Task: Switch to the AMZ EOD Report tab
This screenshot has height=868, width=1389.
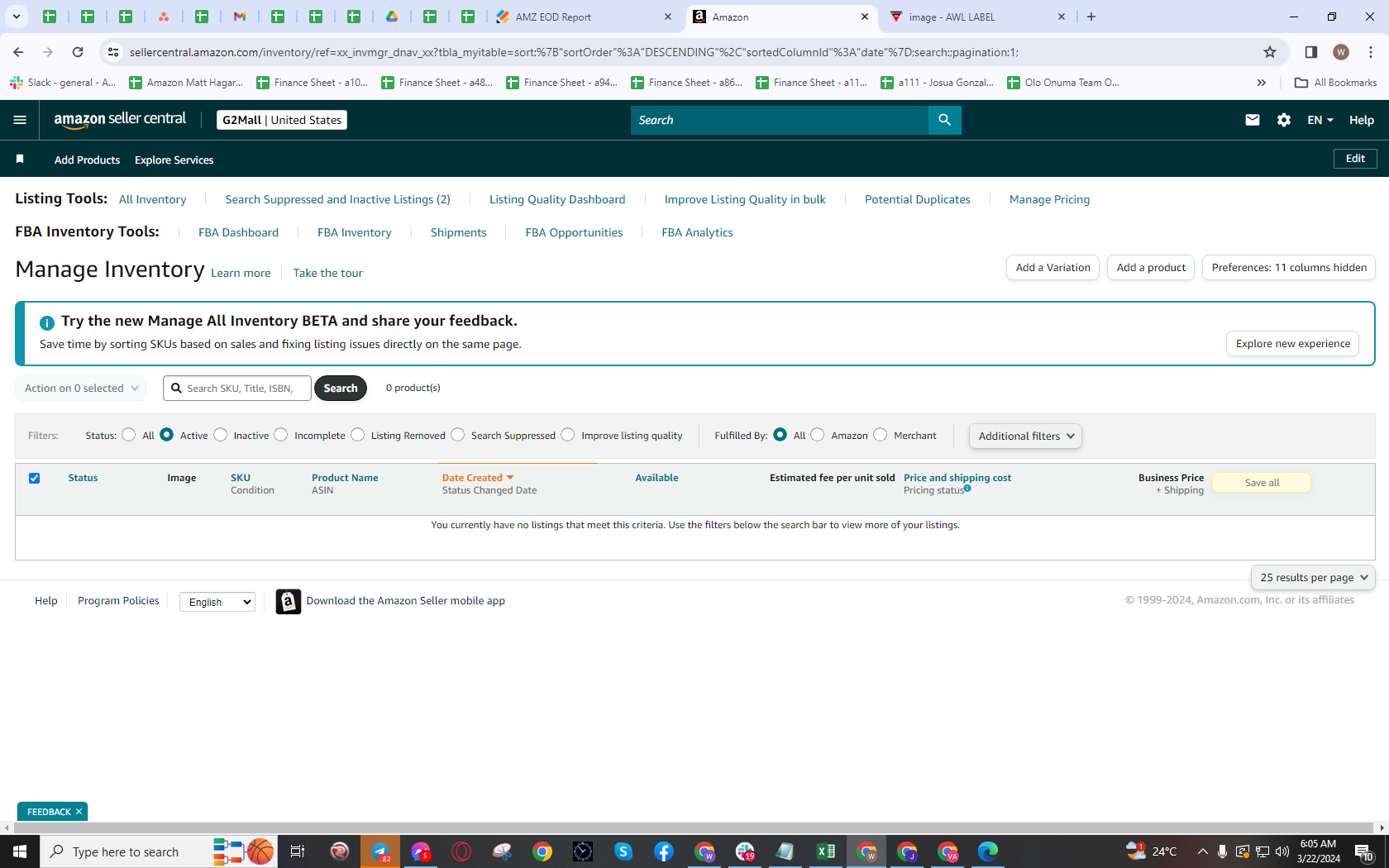Action: click(x=585, y=17)
